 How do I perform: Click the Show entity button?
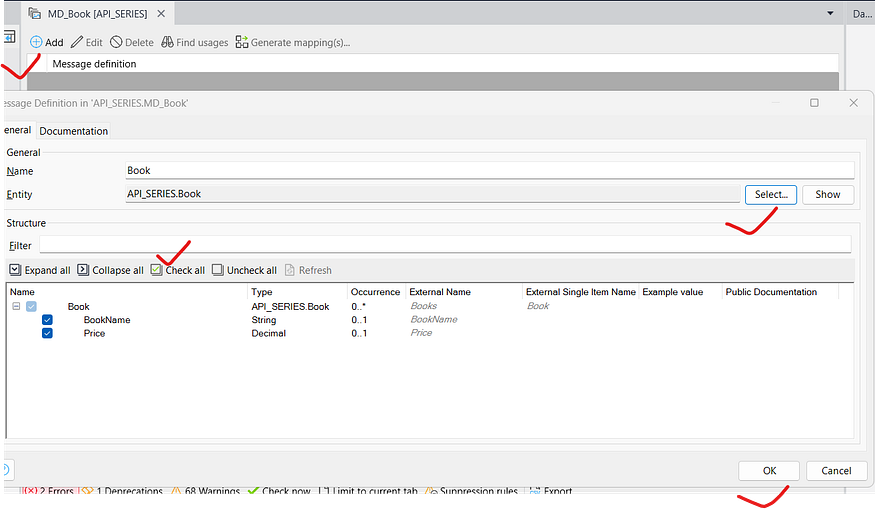[827, 194]
